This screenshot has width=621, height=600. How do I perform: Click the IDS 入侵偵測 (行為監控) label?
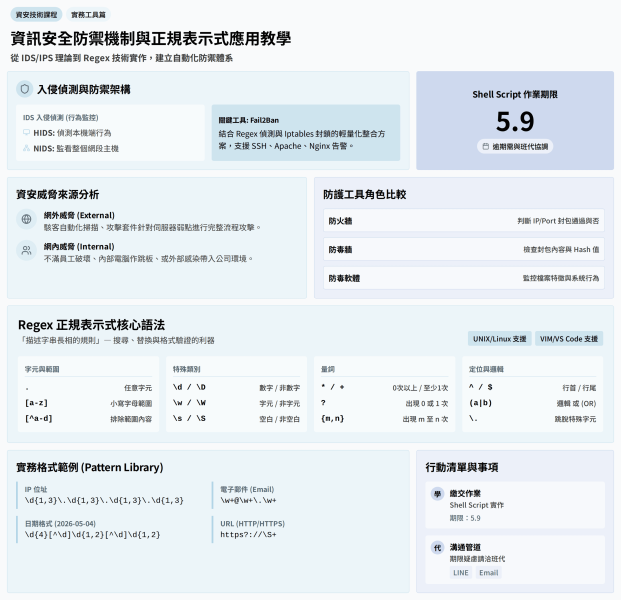(x=61, y=118)
